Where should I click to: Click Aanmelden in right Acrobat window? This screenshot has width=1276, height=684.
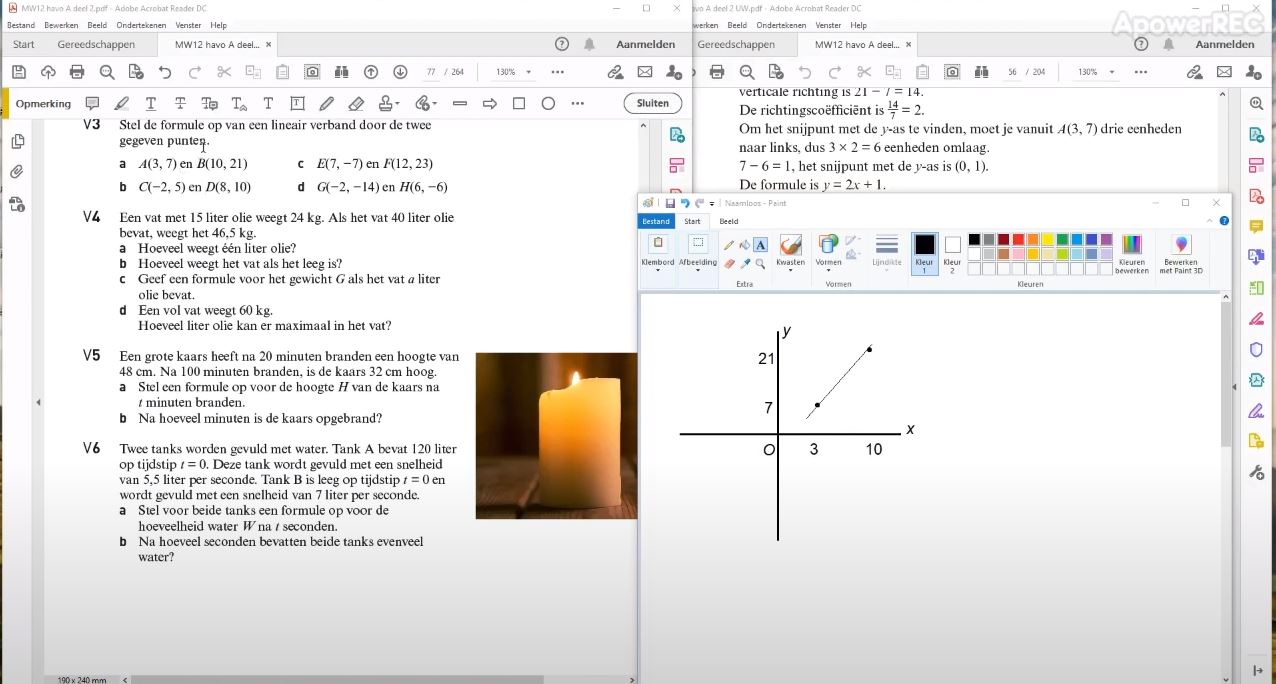(1225, 44)
